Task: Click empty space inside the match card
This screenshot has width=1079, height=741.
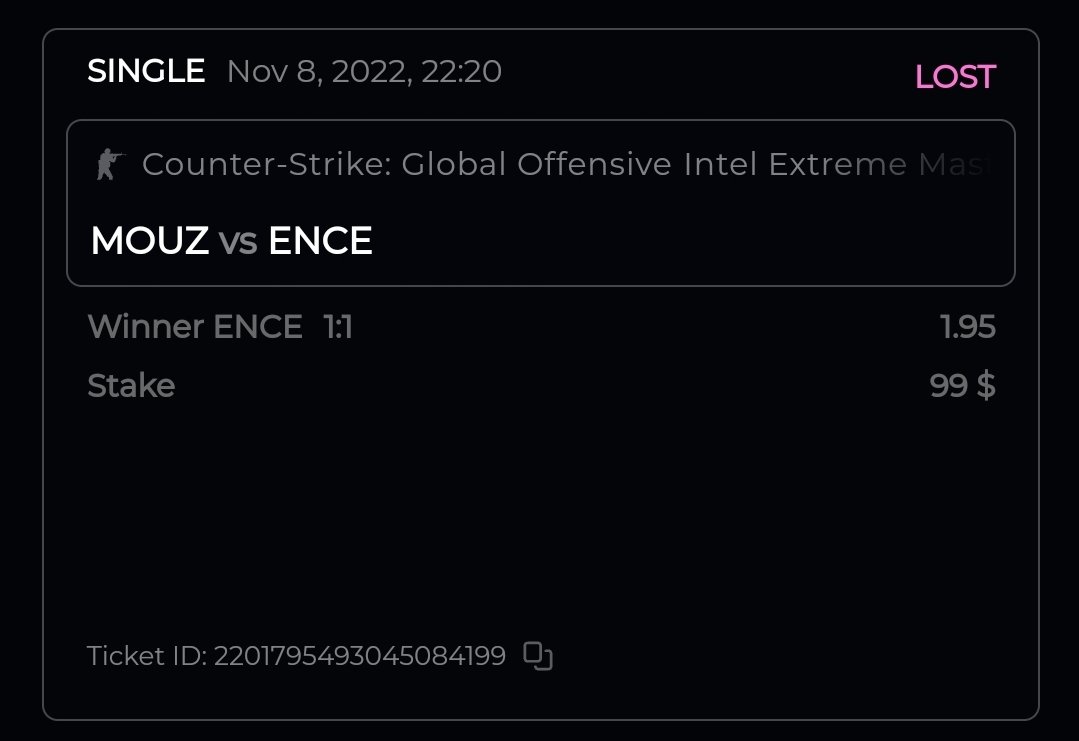Action: [700, 240]
